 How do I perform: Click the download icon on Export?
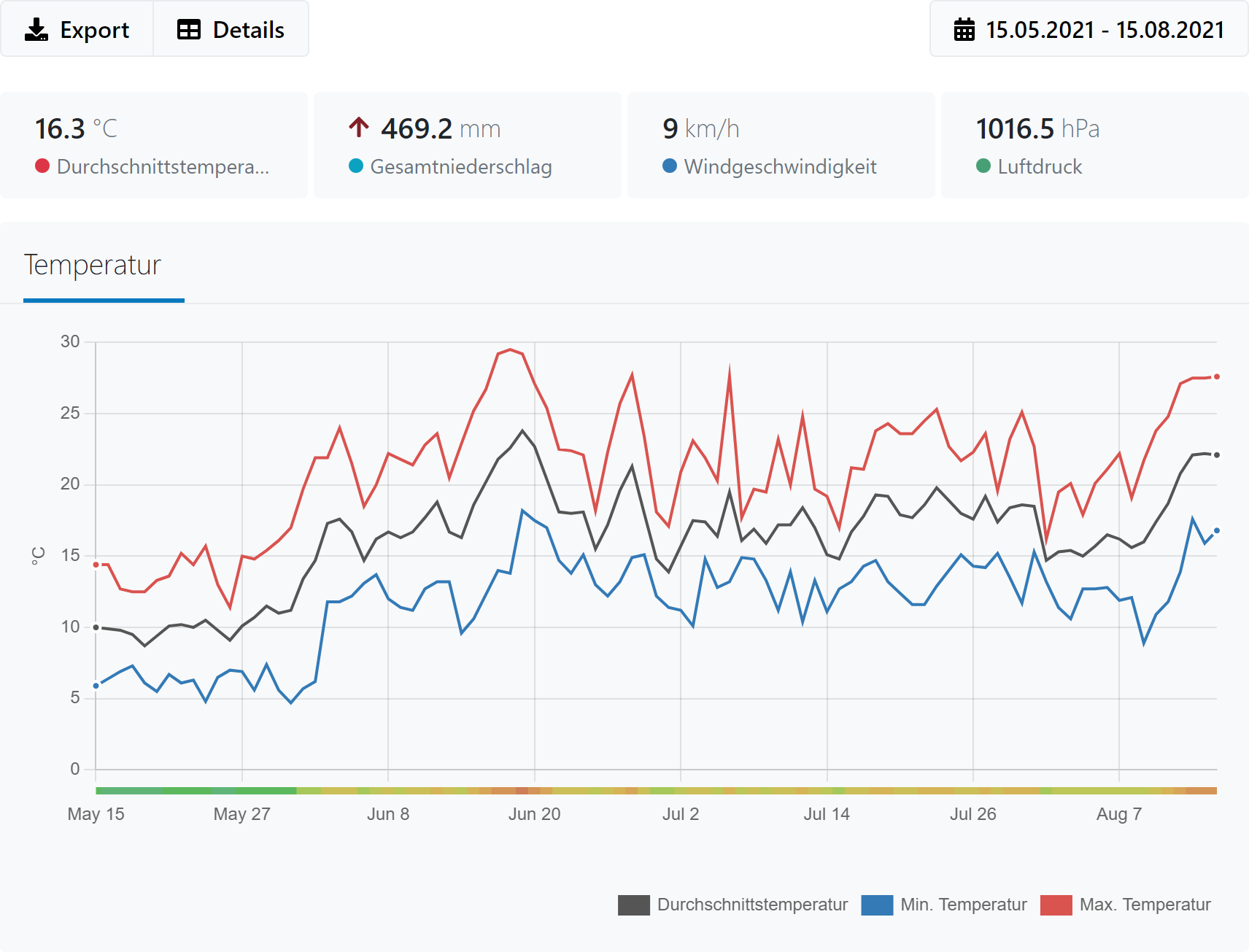click(36, 29)
